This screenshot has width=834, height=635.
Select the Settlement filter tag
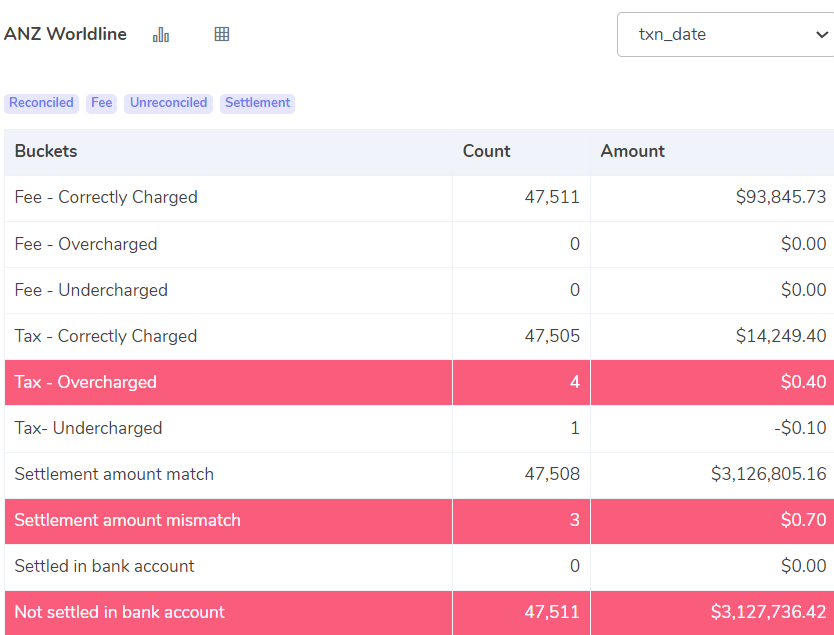pyautogui.click(x=257, y=103)
